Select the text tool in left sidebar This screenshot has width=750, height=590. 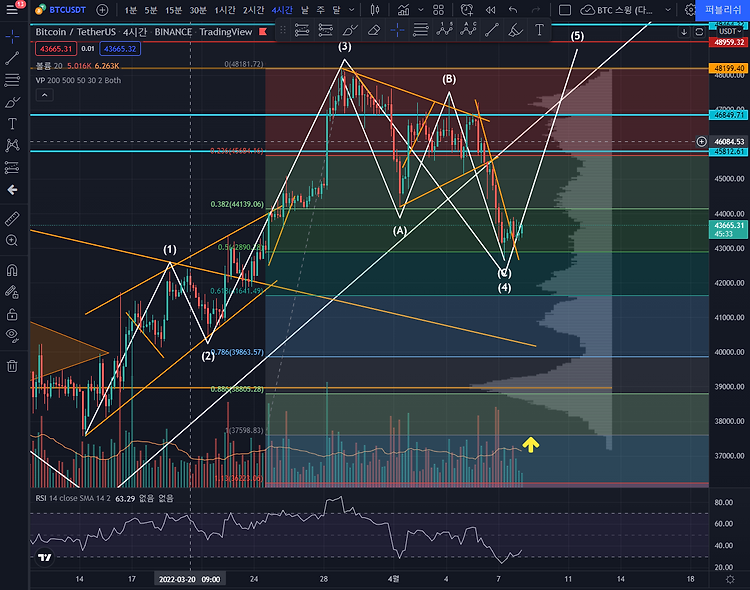coord(12,124)
